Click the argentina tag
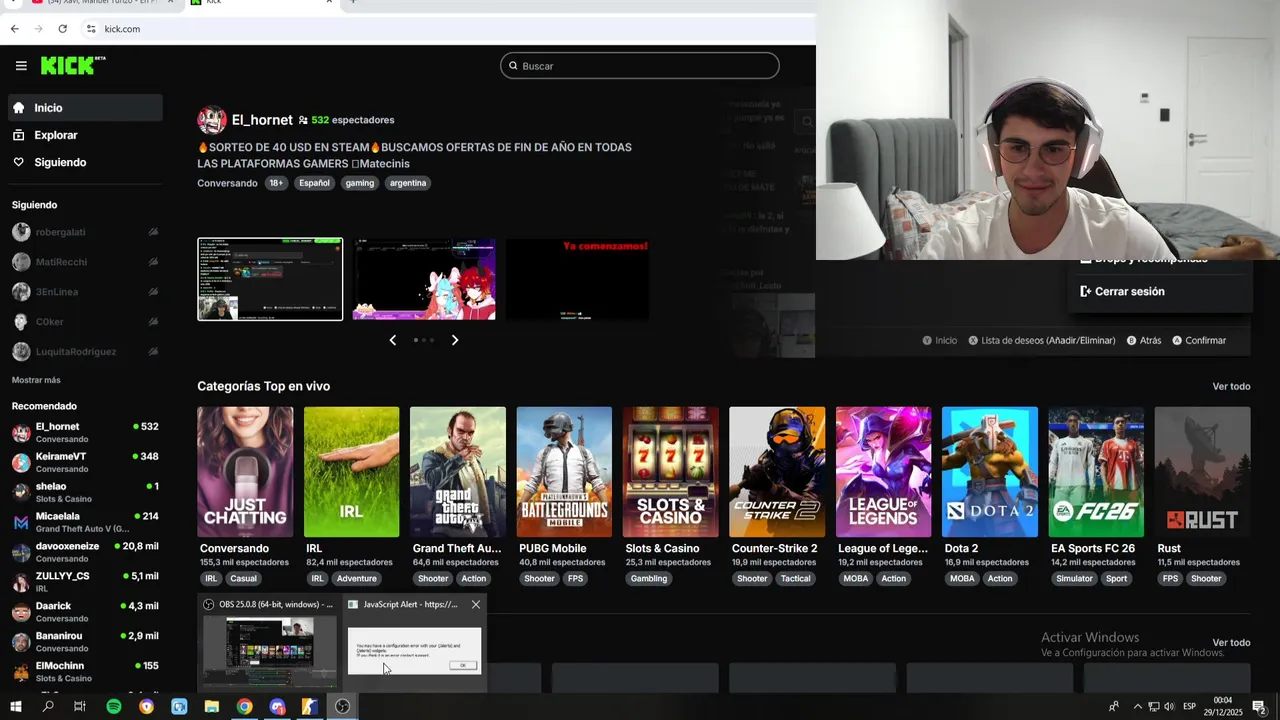This screenshot has height=720, width=1280. tap(408, 183)
